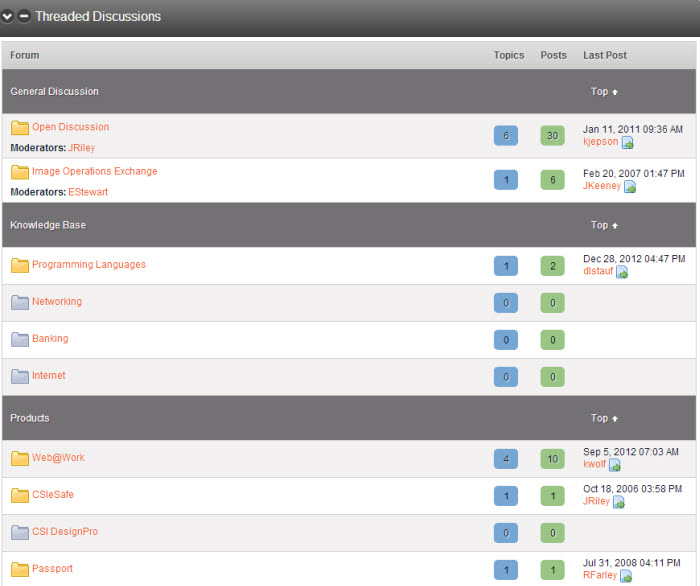The width and height of the screenshot is (700, 586).
Task: Click the Open Discussion folder icon
Action: click(20, 128)
